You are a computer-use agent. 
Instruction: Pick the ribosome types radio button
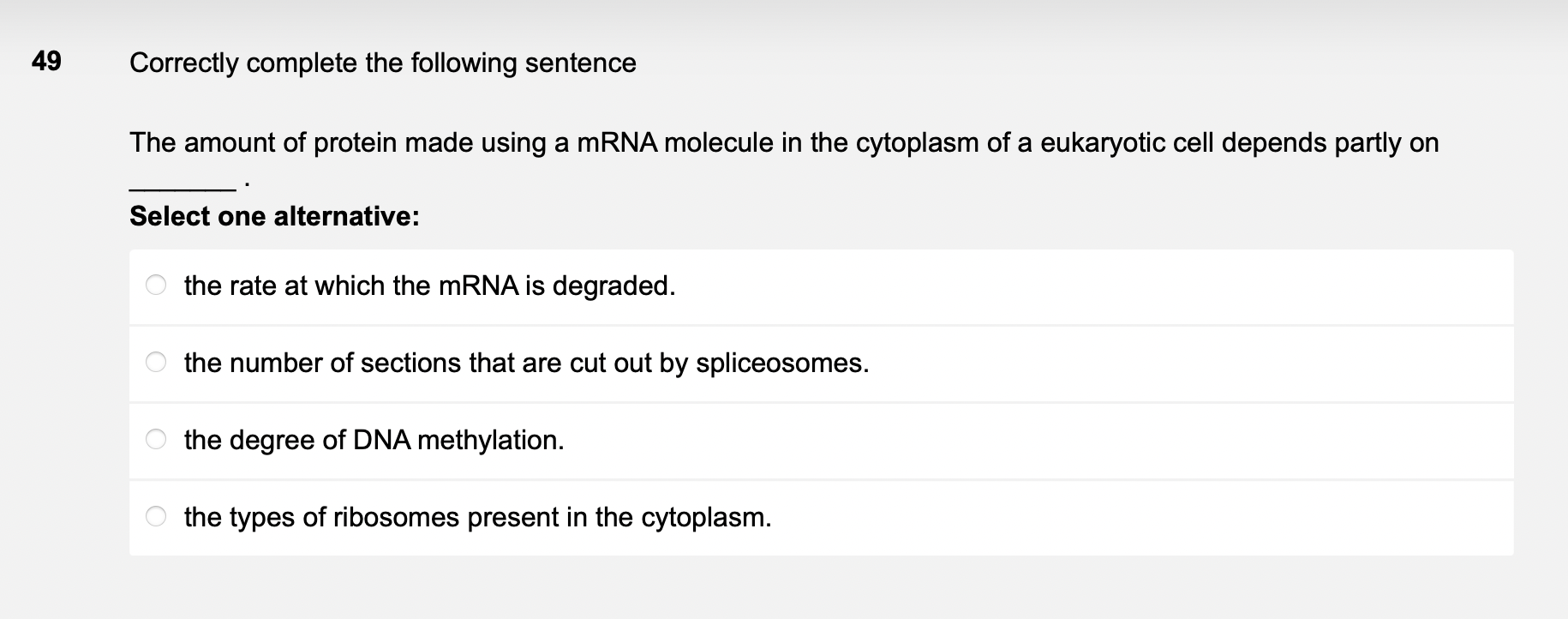point(156,517)
